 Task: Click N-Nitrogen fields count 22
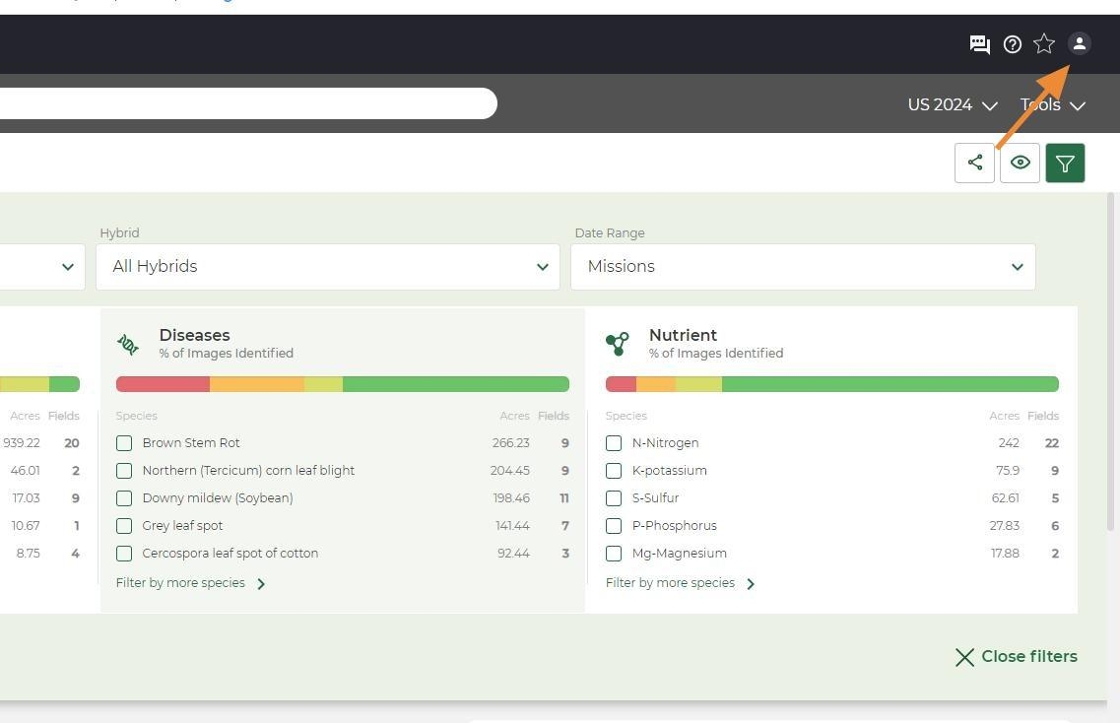(x=1051, y=443)
